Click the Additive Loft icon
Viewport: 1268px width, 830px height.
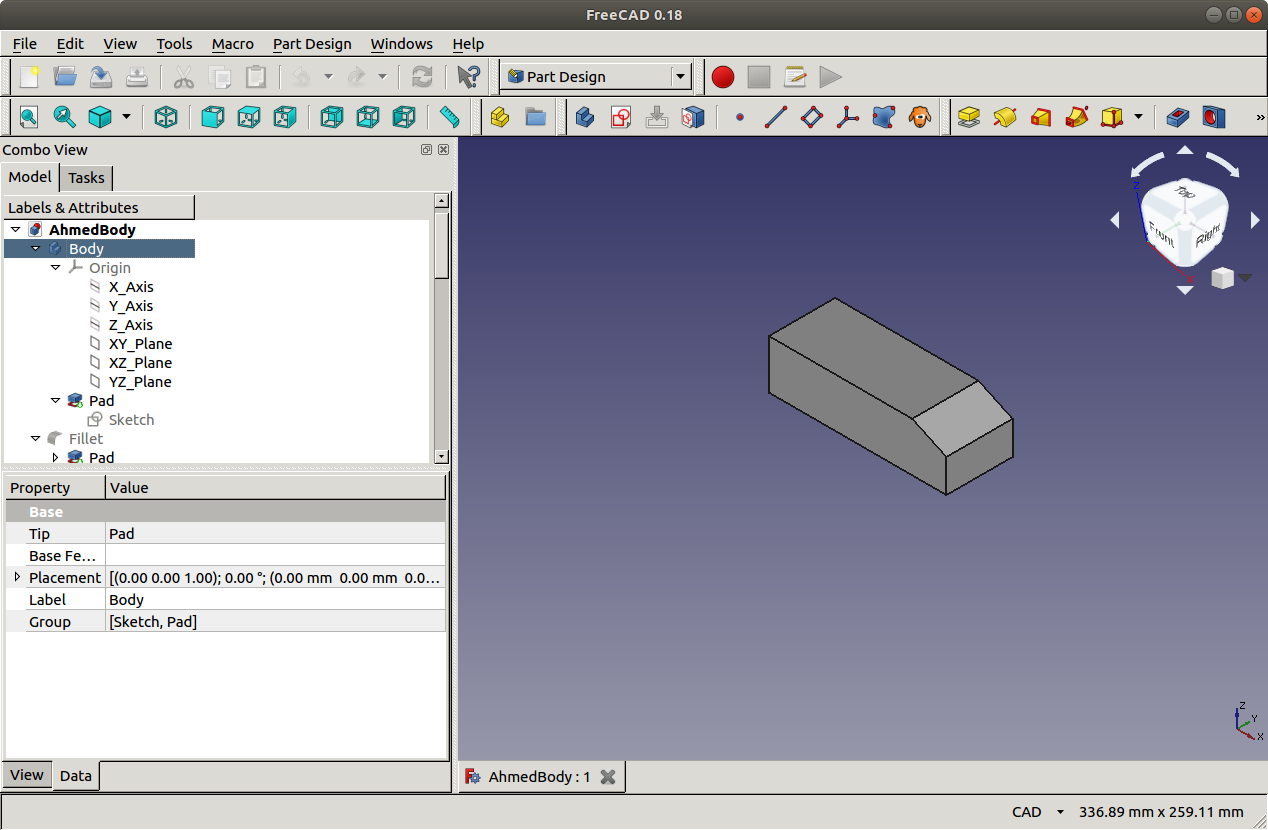pyautogui.click(x=1040, y=117)
